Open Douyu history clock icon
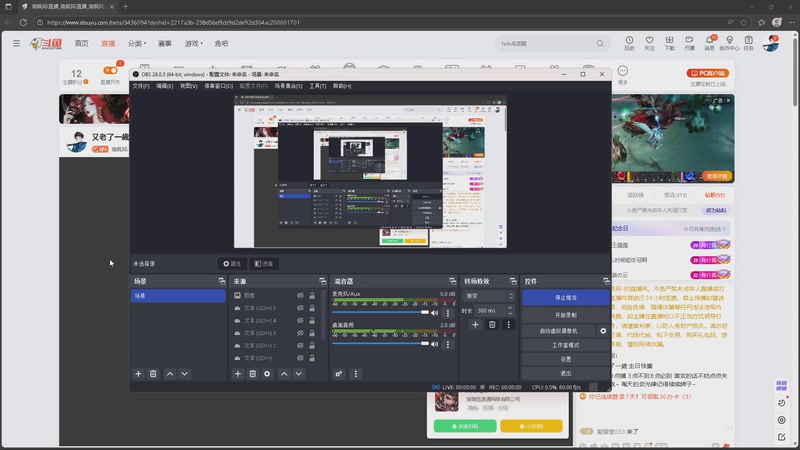Image resolution: width=800 pixels, height=450 pixels. pyautogui.click(x=629, y=43)
